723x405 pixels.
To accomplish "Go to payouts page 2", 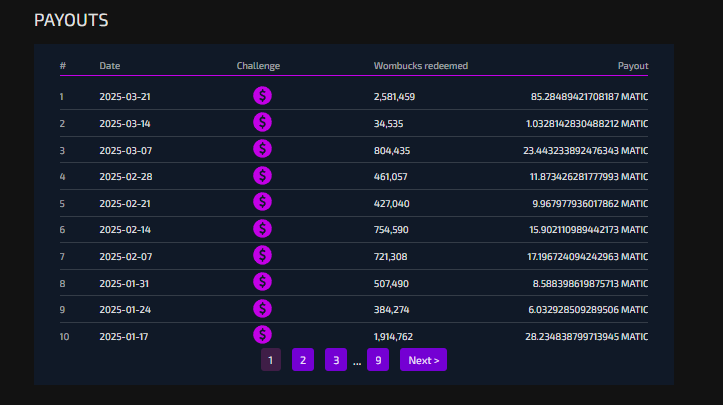I will pos(303,360).
